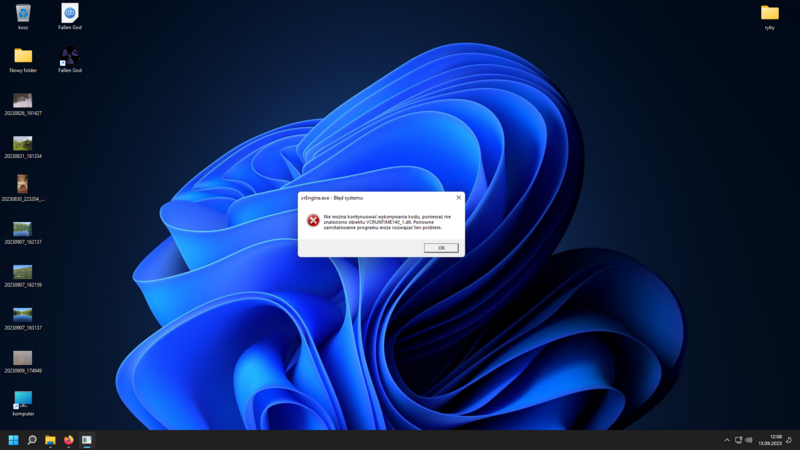Viewport: 800px width, 450px height.
Task: Open the notification icon beside the clock
Action: [x=789, y=440]
